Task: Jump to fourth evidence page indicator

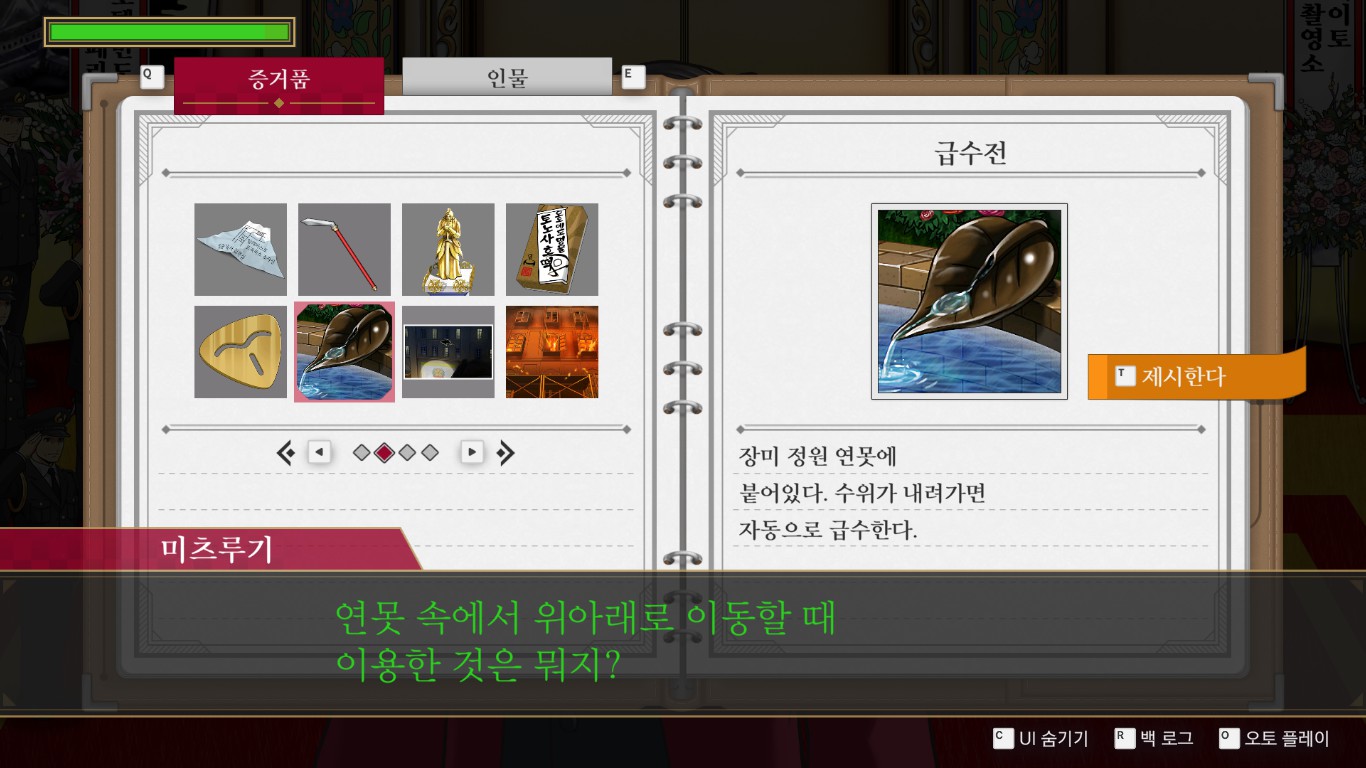Action: [430, 453]
